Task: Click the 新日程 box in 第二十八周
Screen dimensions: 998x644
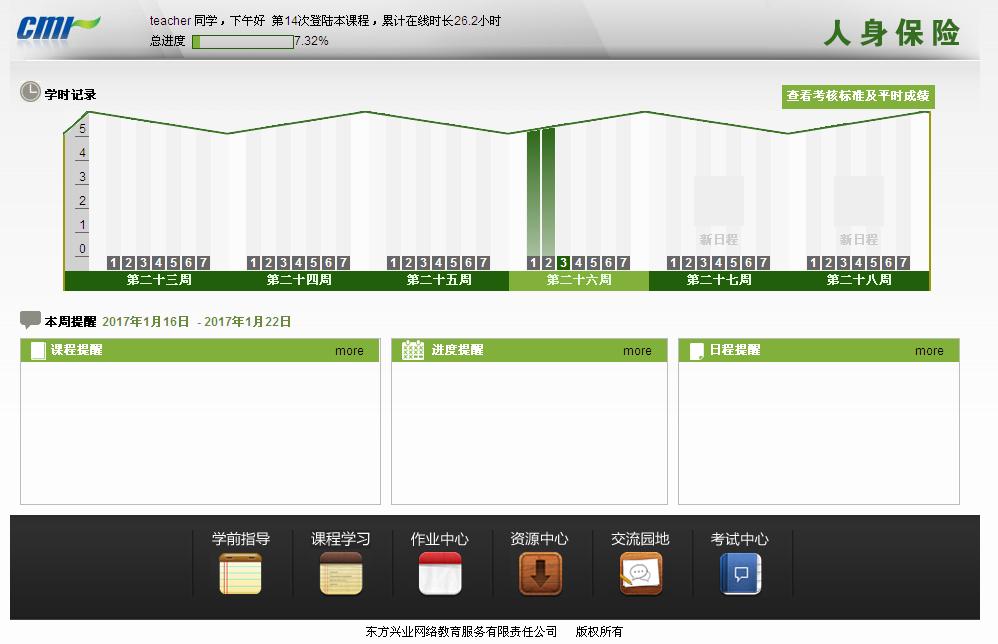Action: click(859, 211)
